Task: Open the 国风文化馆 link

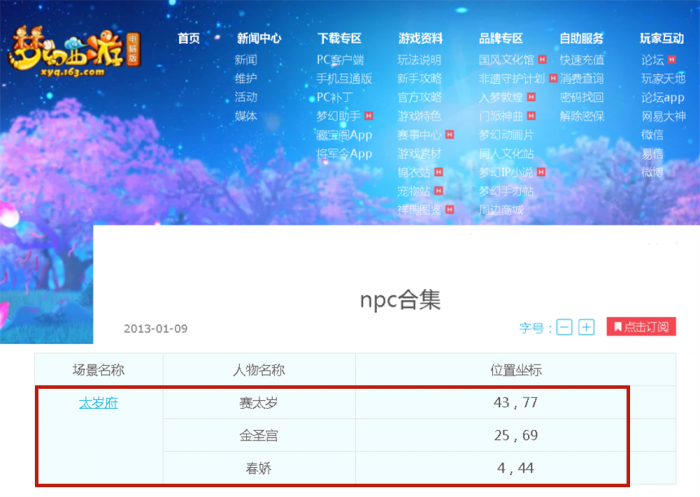Action: click(x=506, y=60)
